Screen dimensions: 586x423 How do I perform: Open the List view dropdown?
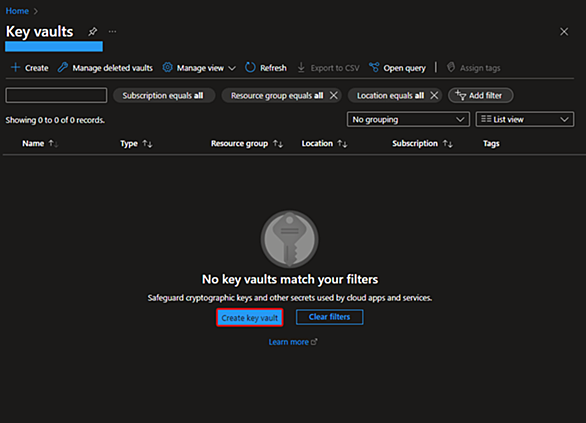tap(525, 120)
